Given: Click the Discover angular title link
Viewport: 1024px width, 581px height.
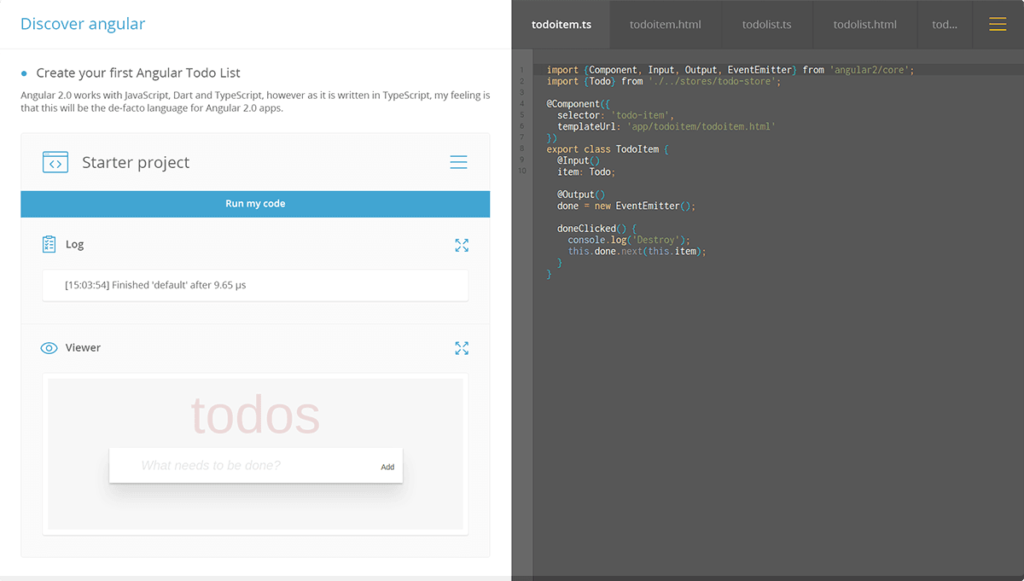Looking at the screenshot, I should pos(82,24).
